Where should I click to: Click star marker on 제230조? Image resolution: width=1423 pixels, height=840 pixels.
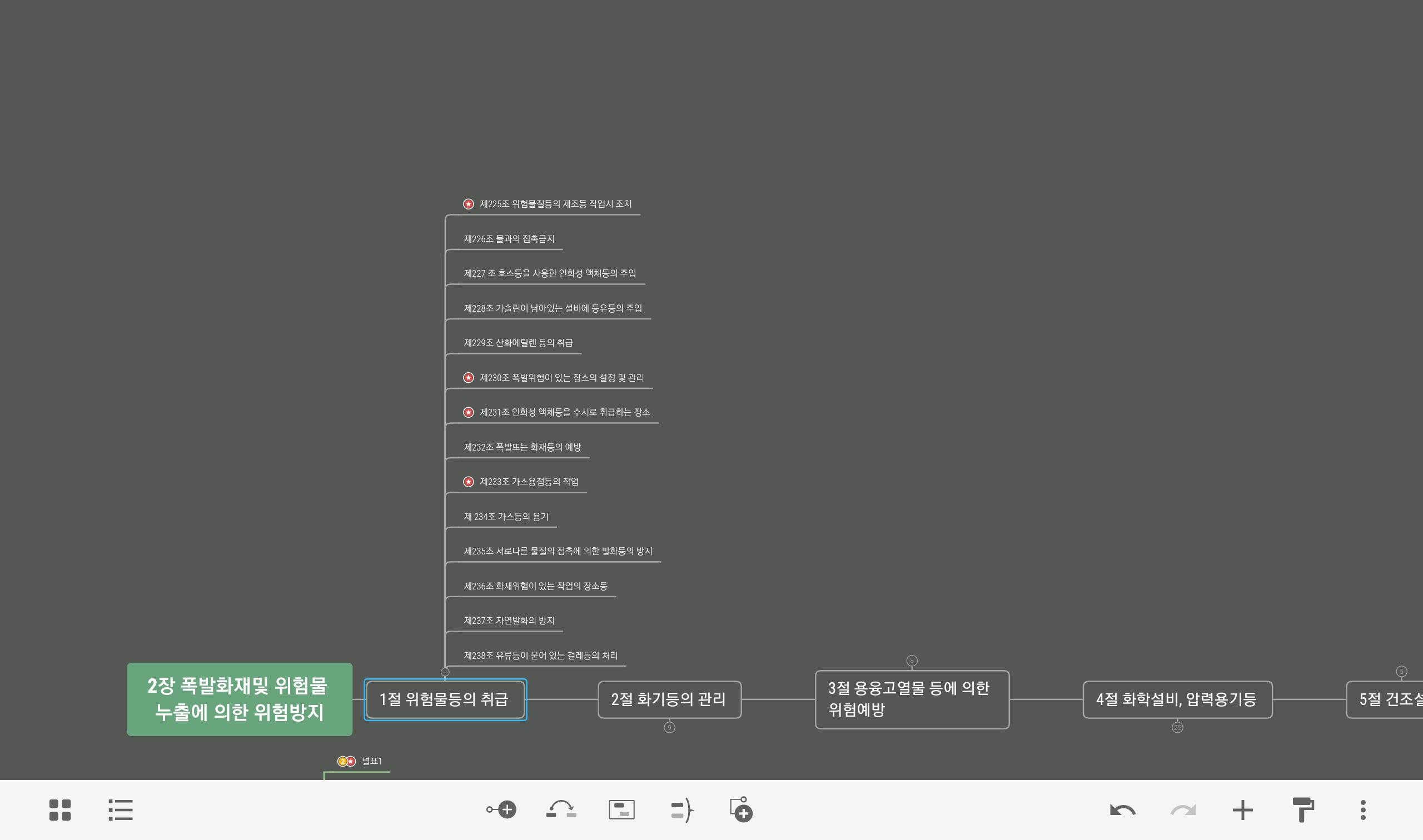point(468,378)
